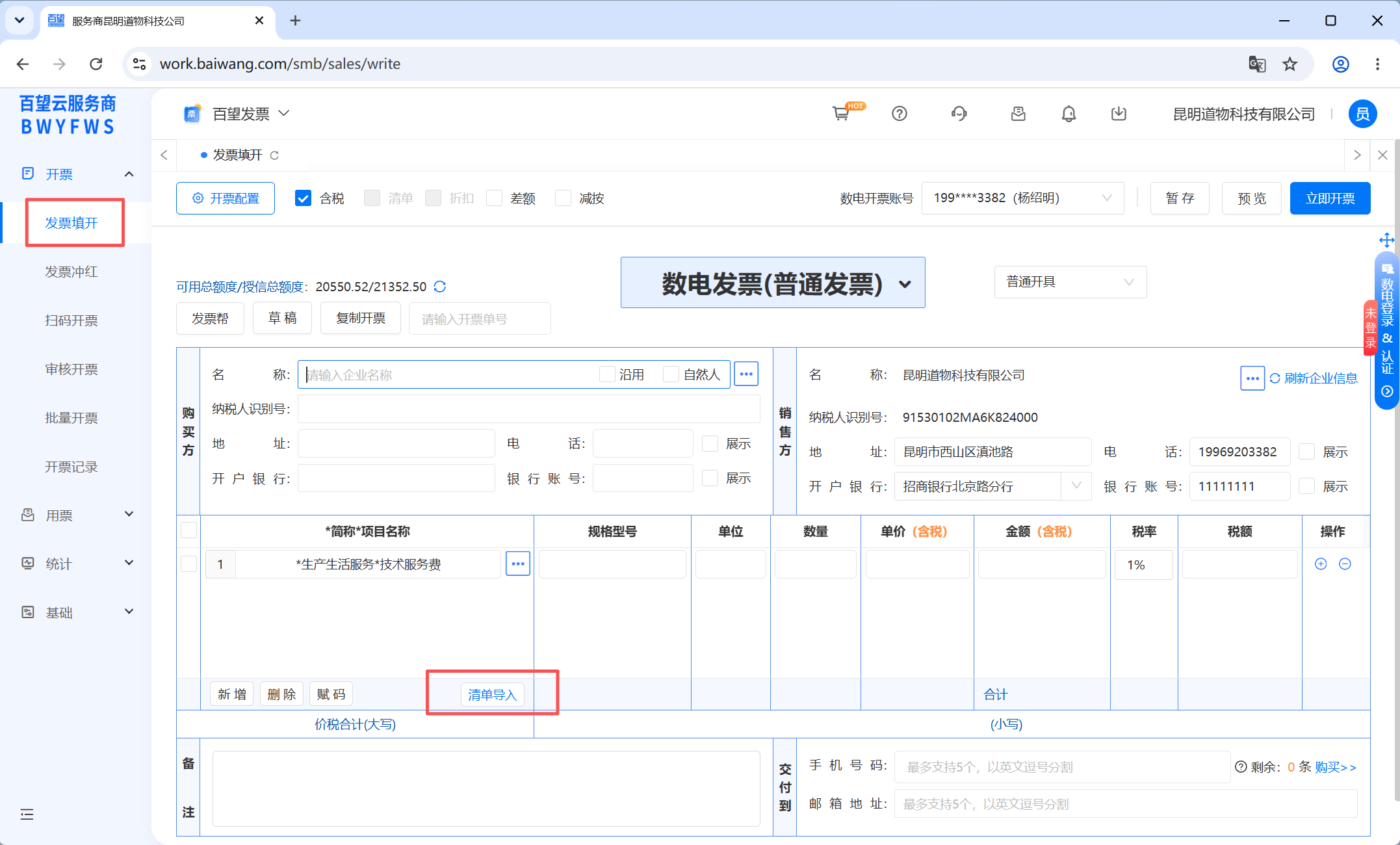Collapse the 开票 sidebar section
Image resolution: width=1400 pixels, height=845 pixels.
tap(129, 174)
